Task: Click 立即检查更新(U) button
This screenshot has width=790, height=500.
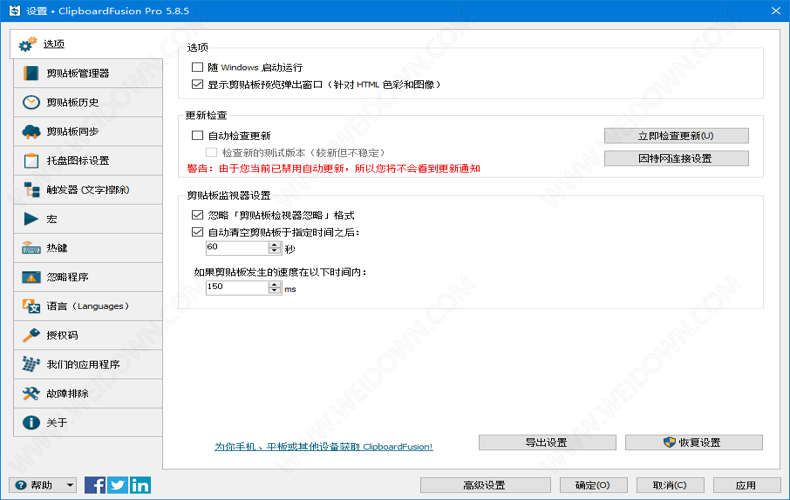Action: click(x=676, y=136)
